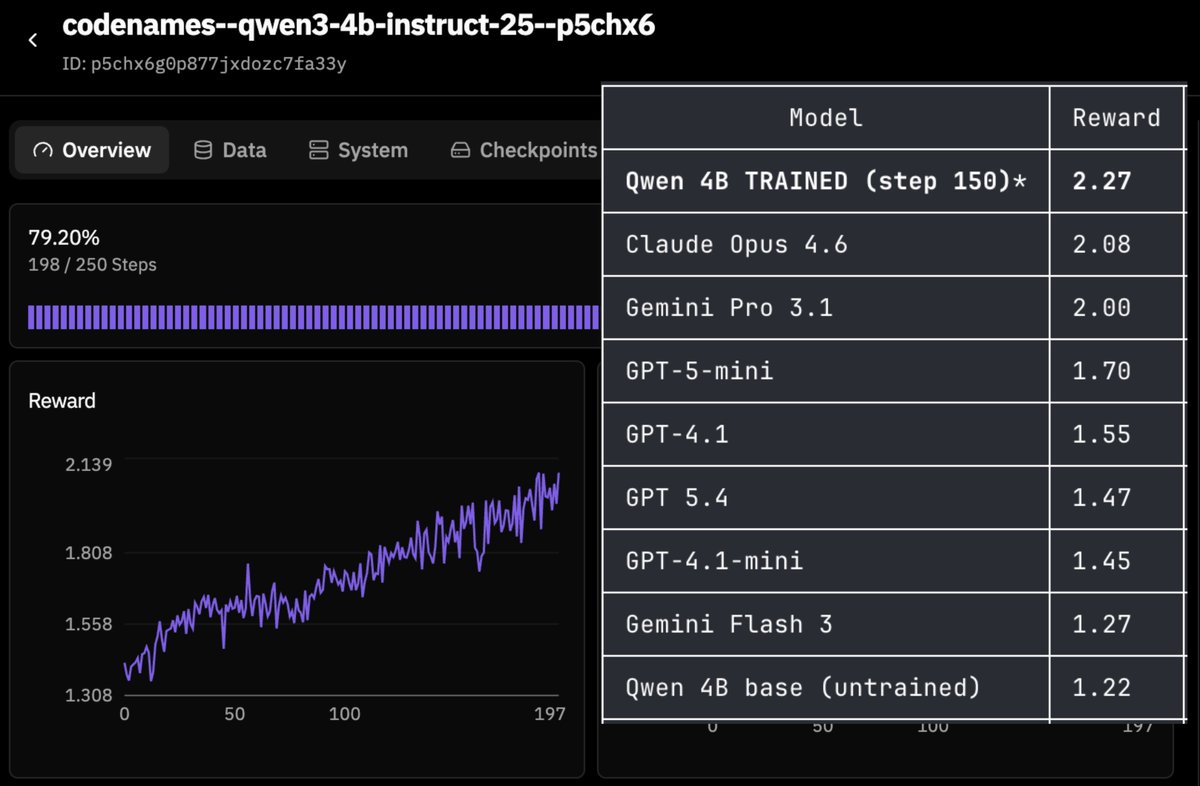Select the GPT 5.4 row
1200x786 pixels.
(893, 497)
